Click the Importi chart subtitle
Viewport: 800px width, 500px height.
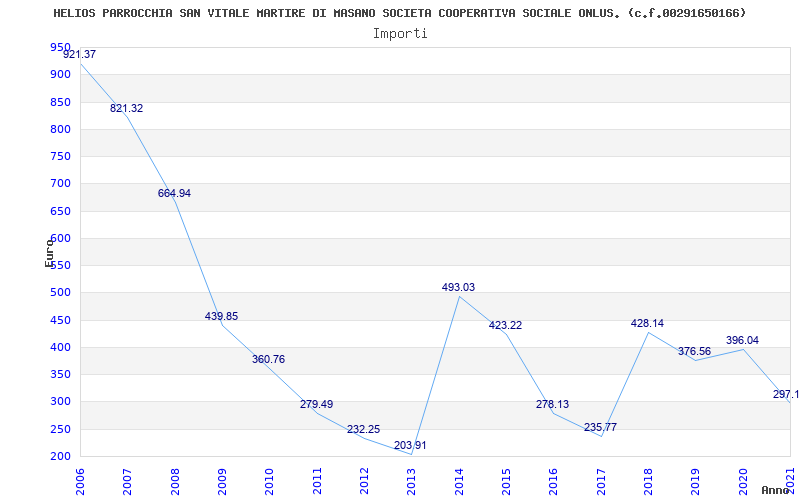400,34
